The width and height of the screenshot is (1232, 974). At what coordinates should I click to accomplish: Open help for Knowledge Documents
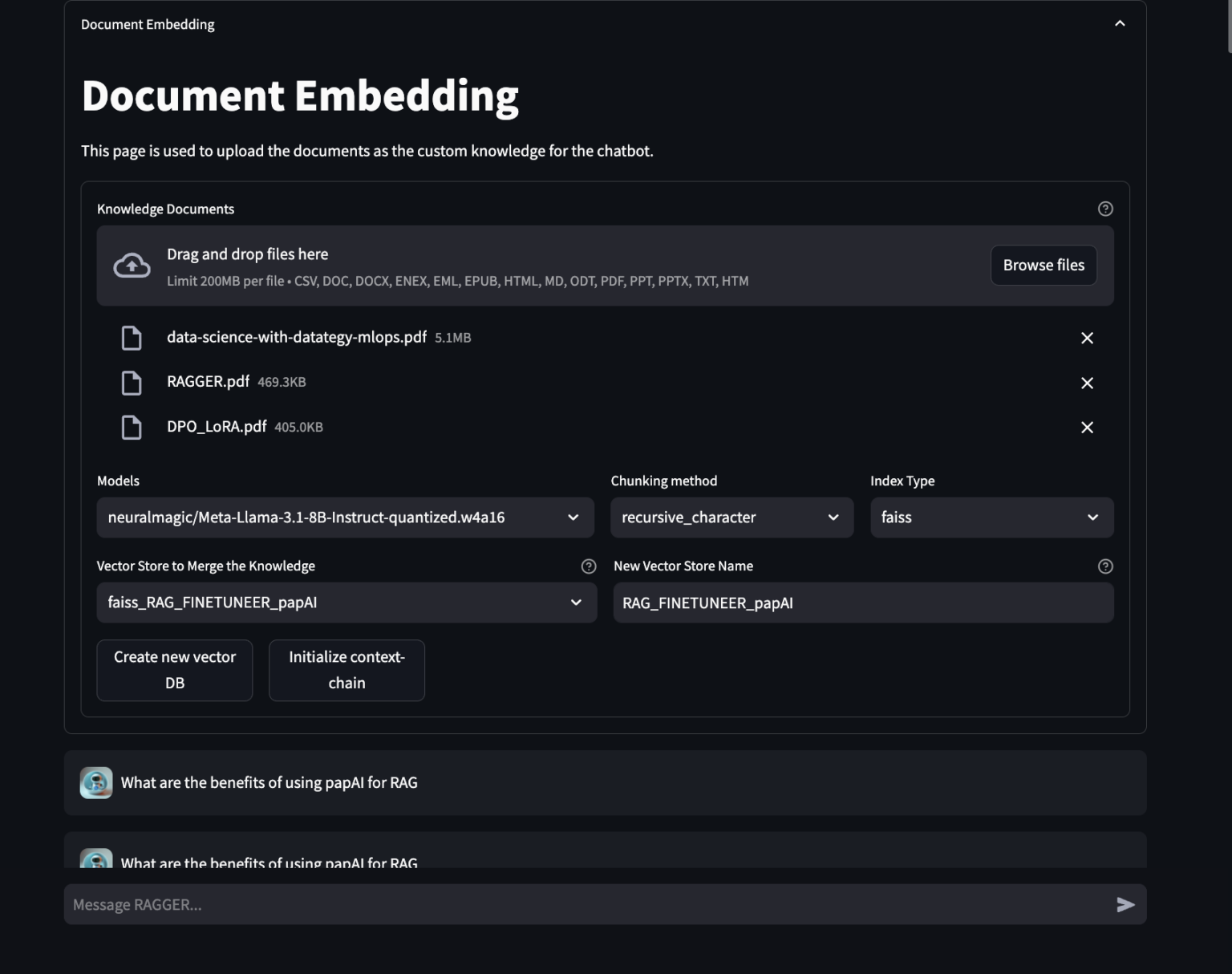point(1104,209)
